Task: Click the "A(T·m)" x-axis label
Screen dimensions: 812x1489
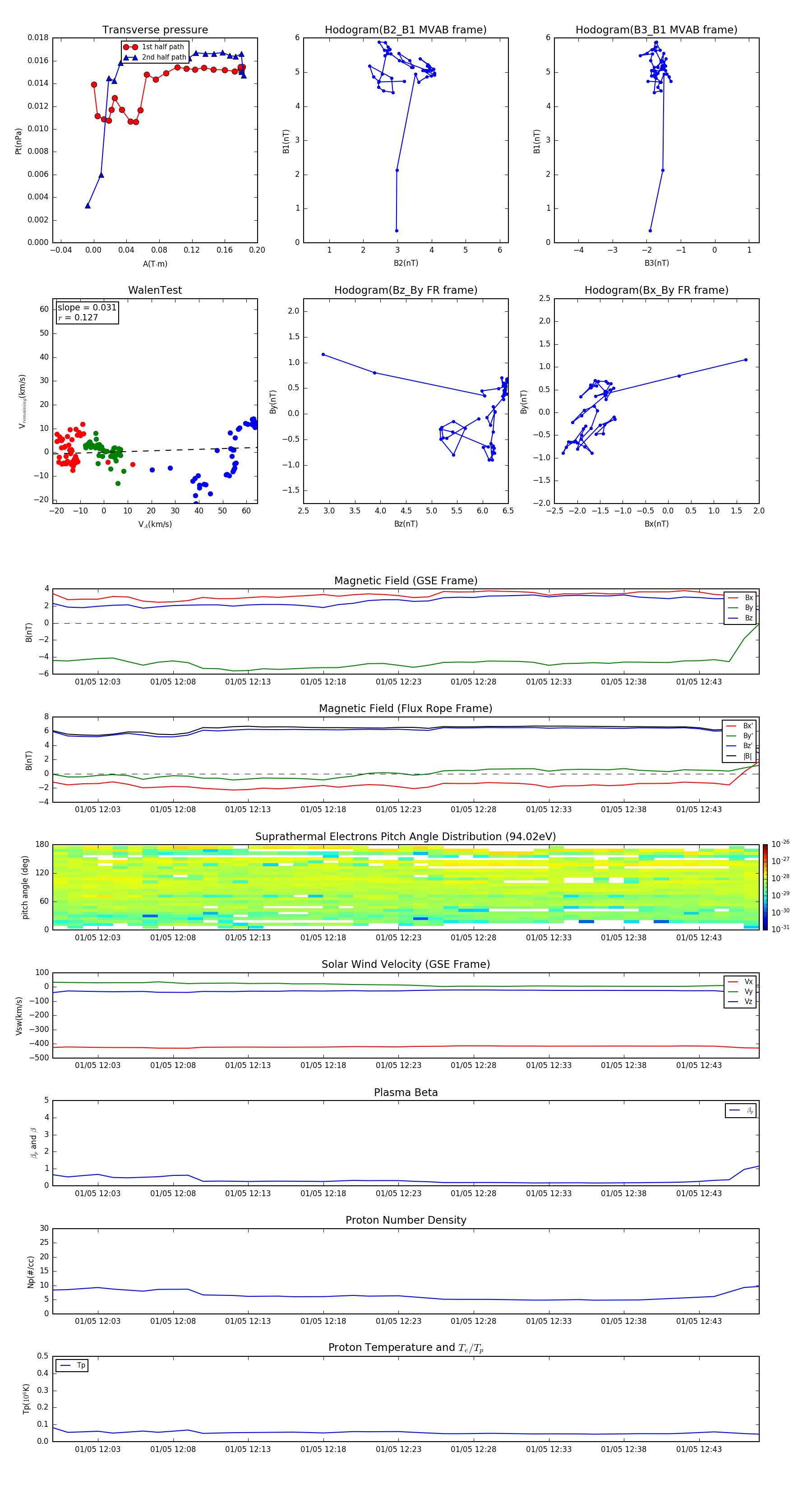Action: pos(155,264)
